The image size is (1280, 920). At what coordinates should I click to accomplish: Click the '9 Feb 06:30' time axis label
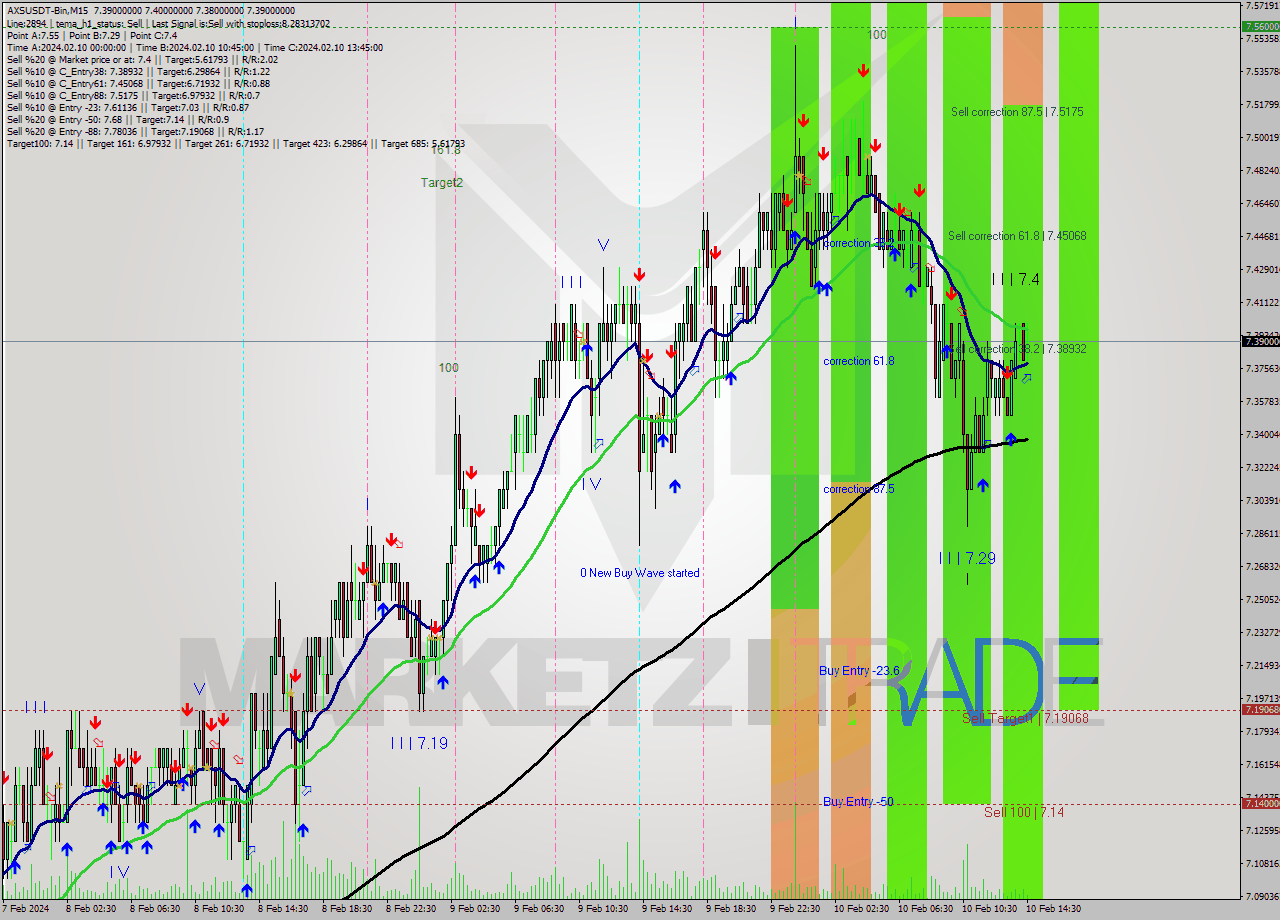(538, 909)
